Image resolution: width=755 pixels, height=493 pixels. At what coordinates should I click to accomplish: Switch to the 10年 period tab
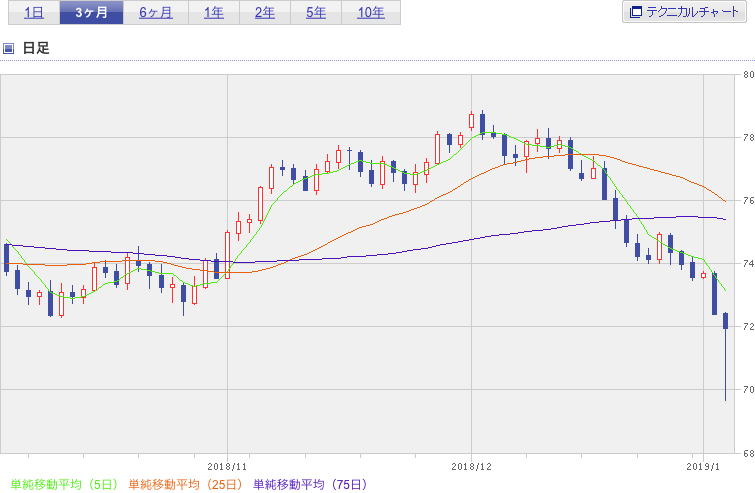[371, 13]
